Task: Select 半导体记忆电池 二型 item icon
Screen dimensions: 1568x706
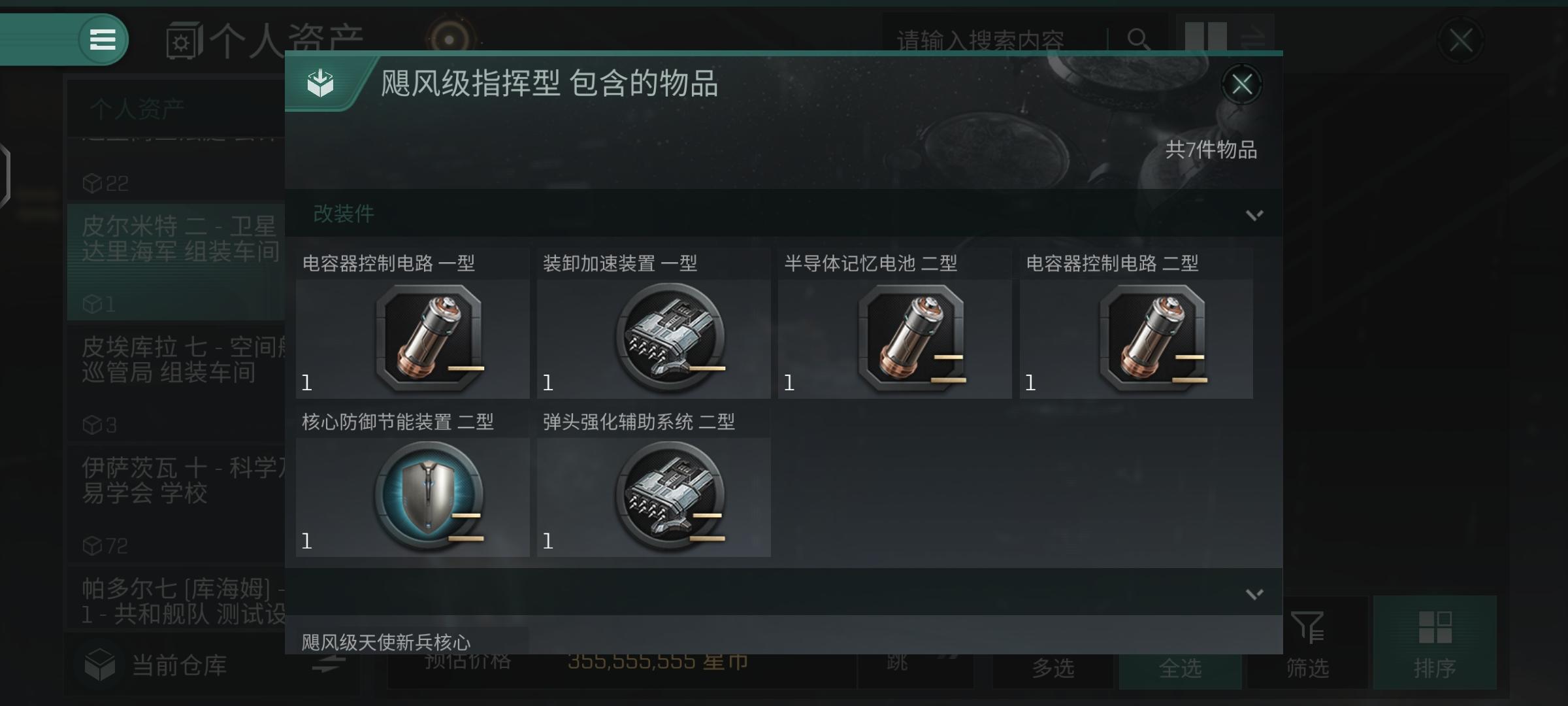Action: (911, 338)
